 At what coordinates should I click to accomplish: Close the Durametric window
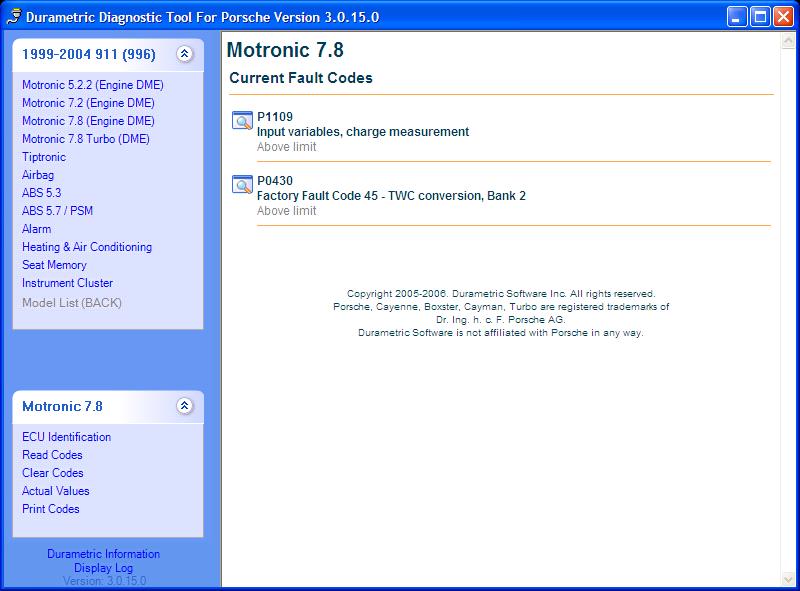(783, 17)
